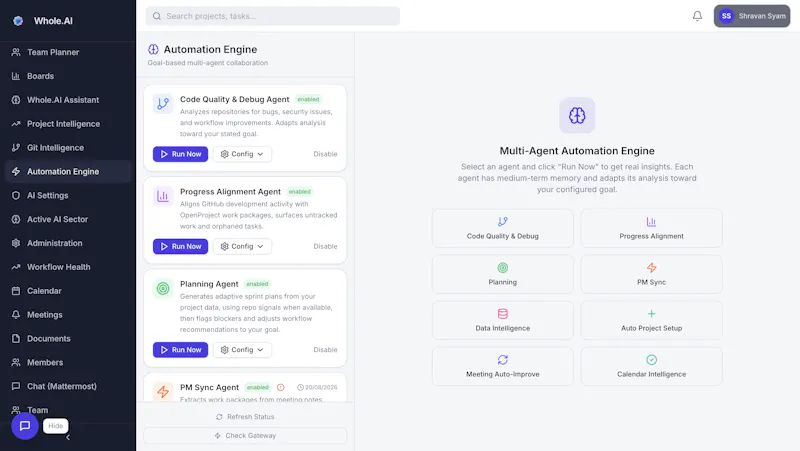Disable the Planning Agent
The width and height of the screenshot is (800, 451).
click(x=325, y=350)
